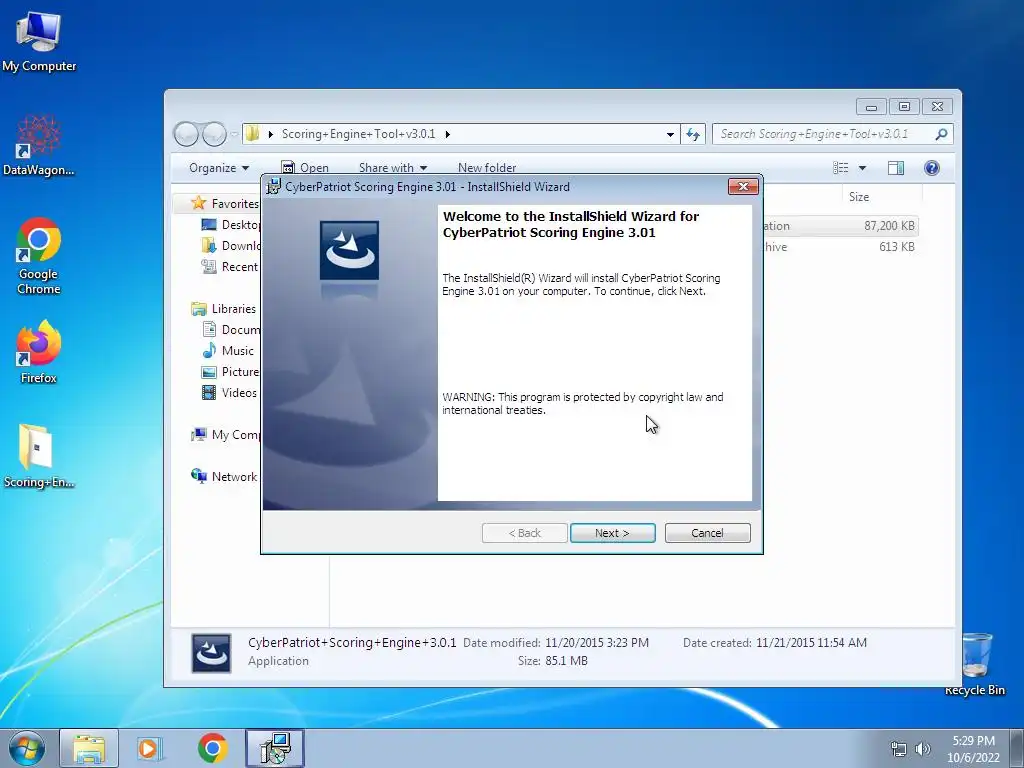Open Windows Media Player taskbar icon
This screenshot has height=768, width=1024.
tap(150, 748)
